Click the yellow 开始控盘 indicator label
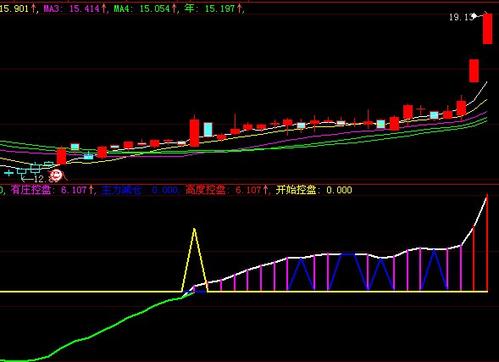 296,190
